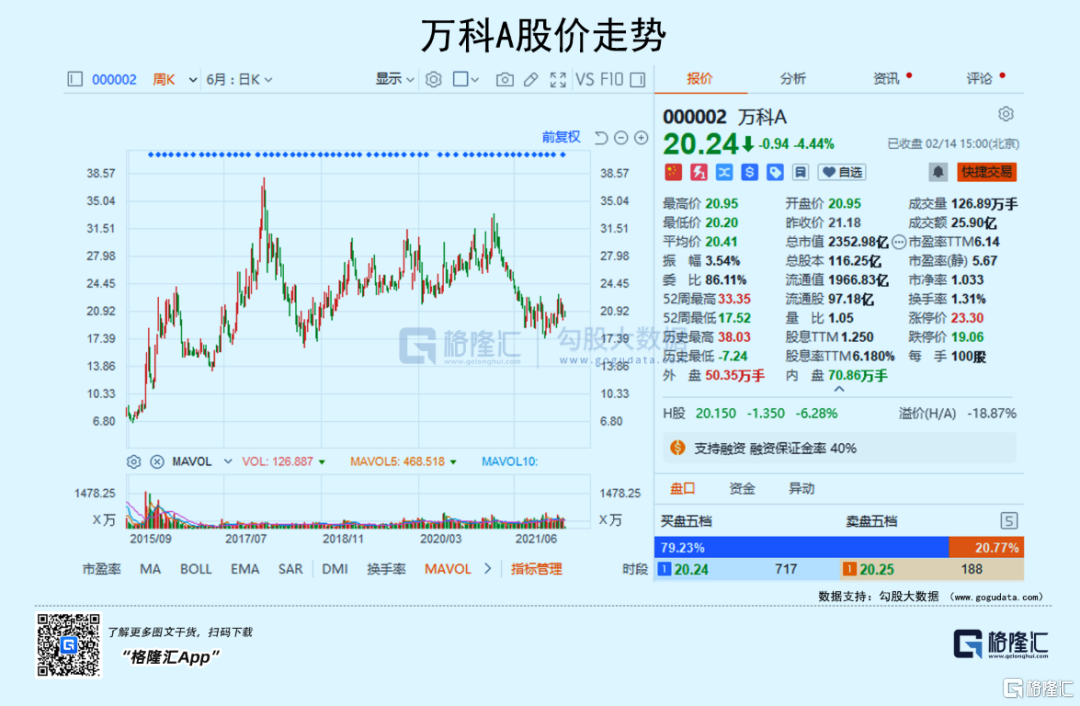1080x706 pixels.
Task: Click ask level 1 price 20.25
Action: (876, 570)
